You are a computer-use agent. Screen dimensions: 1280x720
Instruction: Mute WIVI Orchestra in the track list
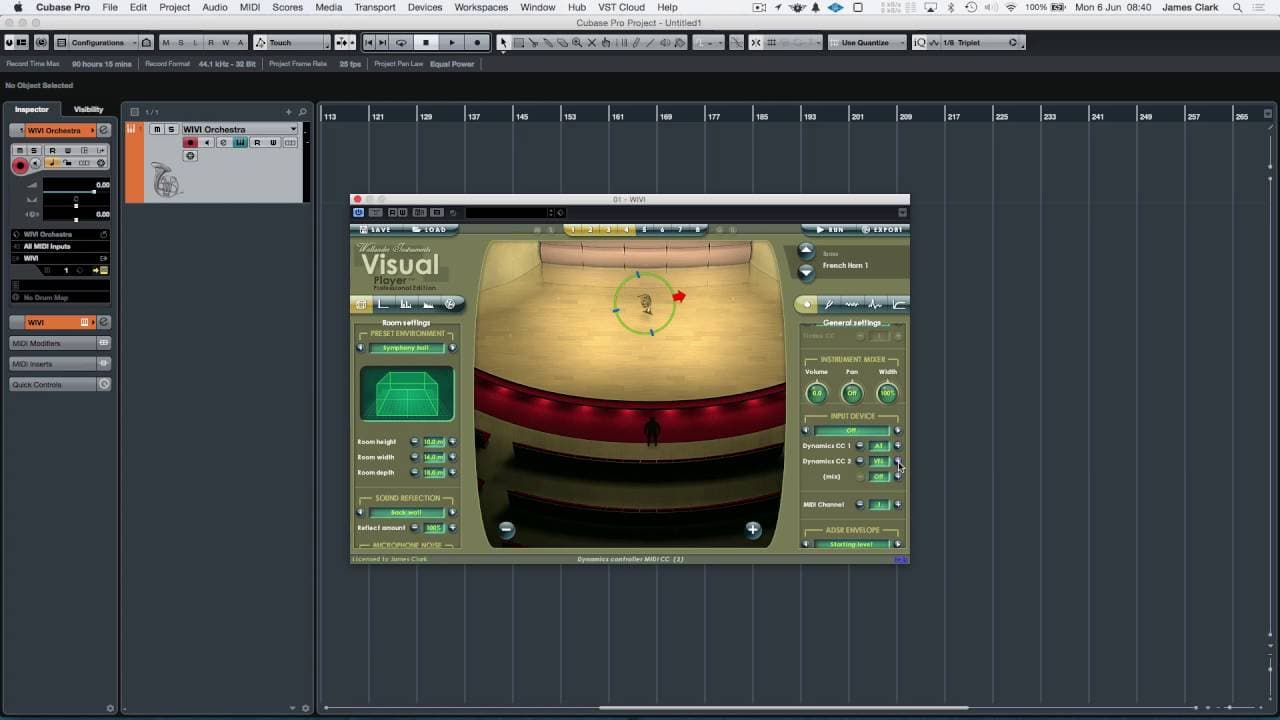[157, 129]
